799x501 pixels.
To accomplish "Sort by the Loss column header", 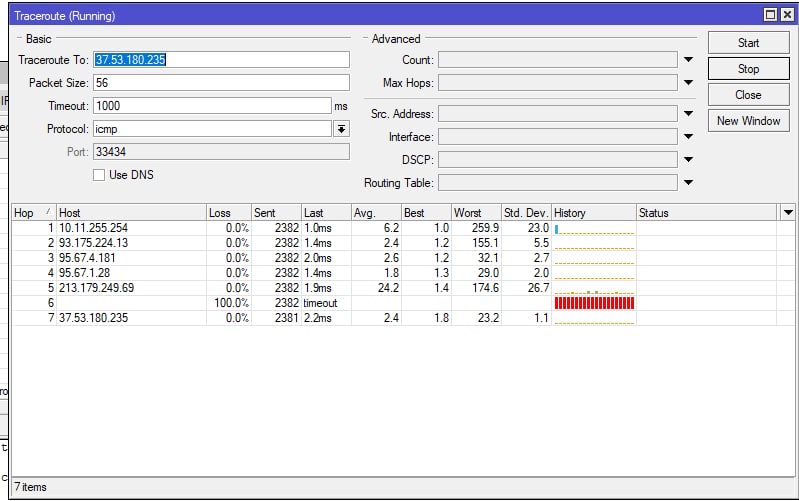I will pyautogui.click(x=229, y=213).
